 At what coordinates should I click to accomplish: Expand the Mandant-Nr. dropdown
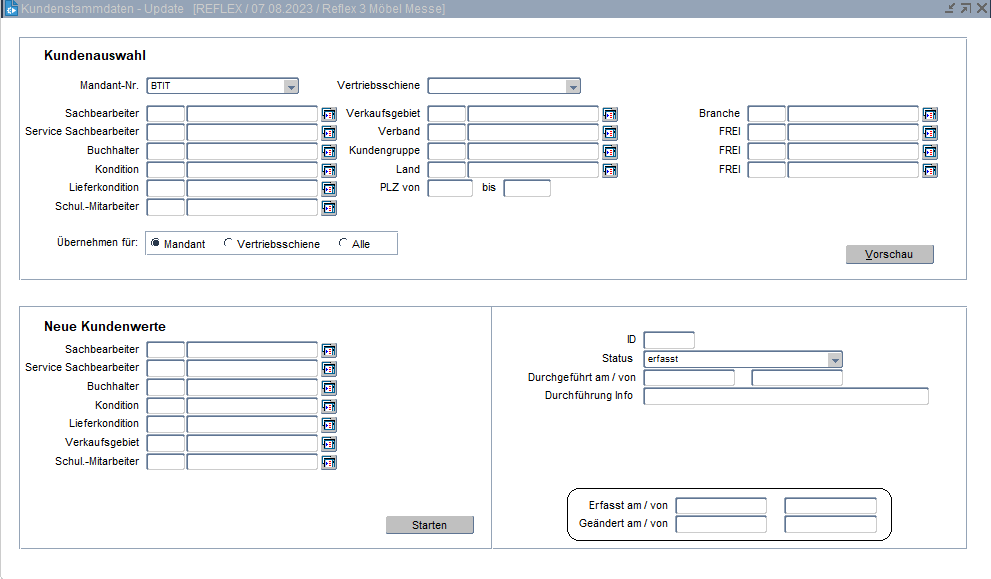click(291, 87)
